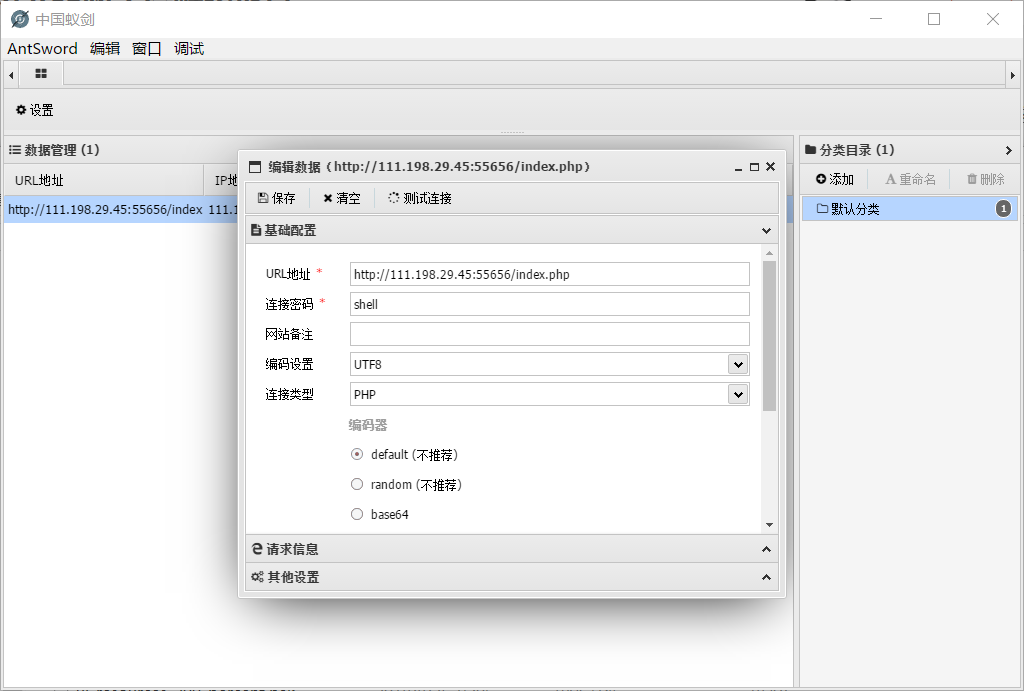Click the 网站备注 input field

click(x=549, y=334)
